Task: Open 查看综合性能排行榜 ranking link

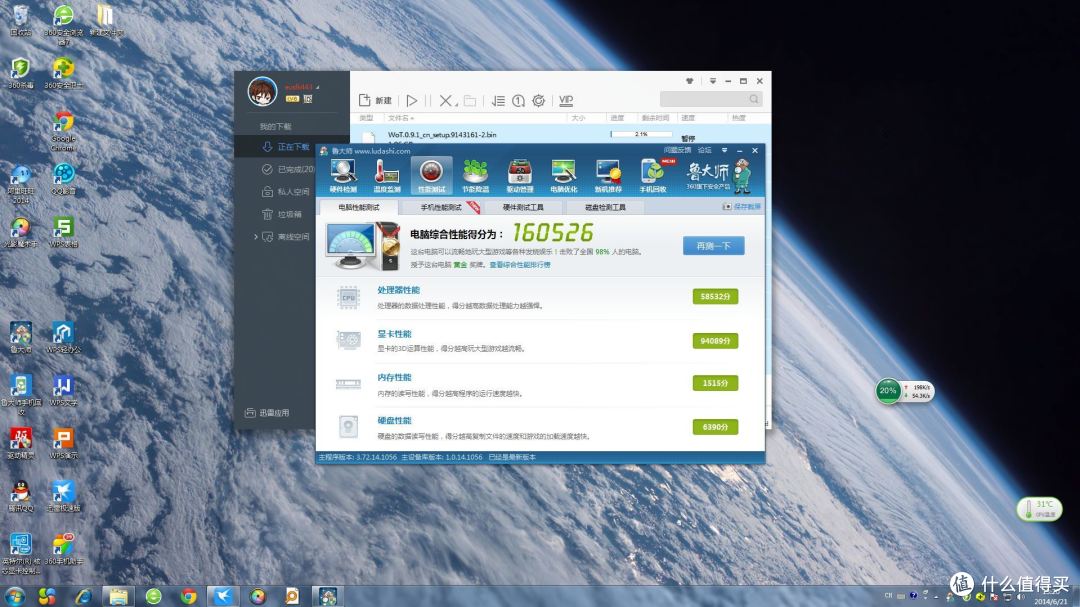Action: 520,265
